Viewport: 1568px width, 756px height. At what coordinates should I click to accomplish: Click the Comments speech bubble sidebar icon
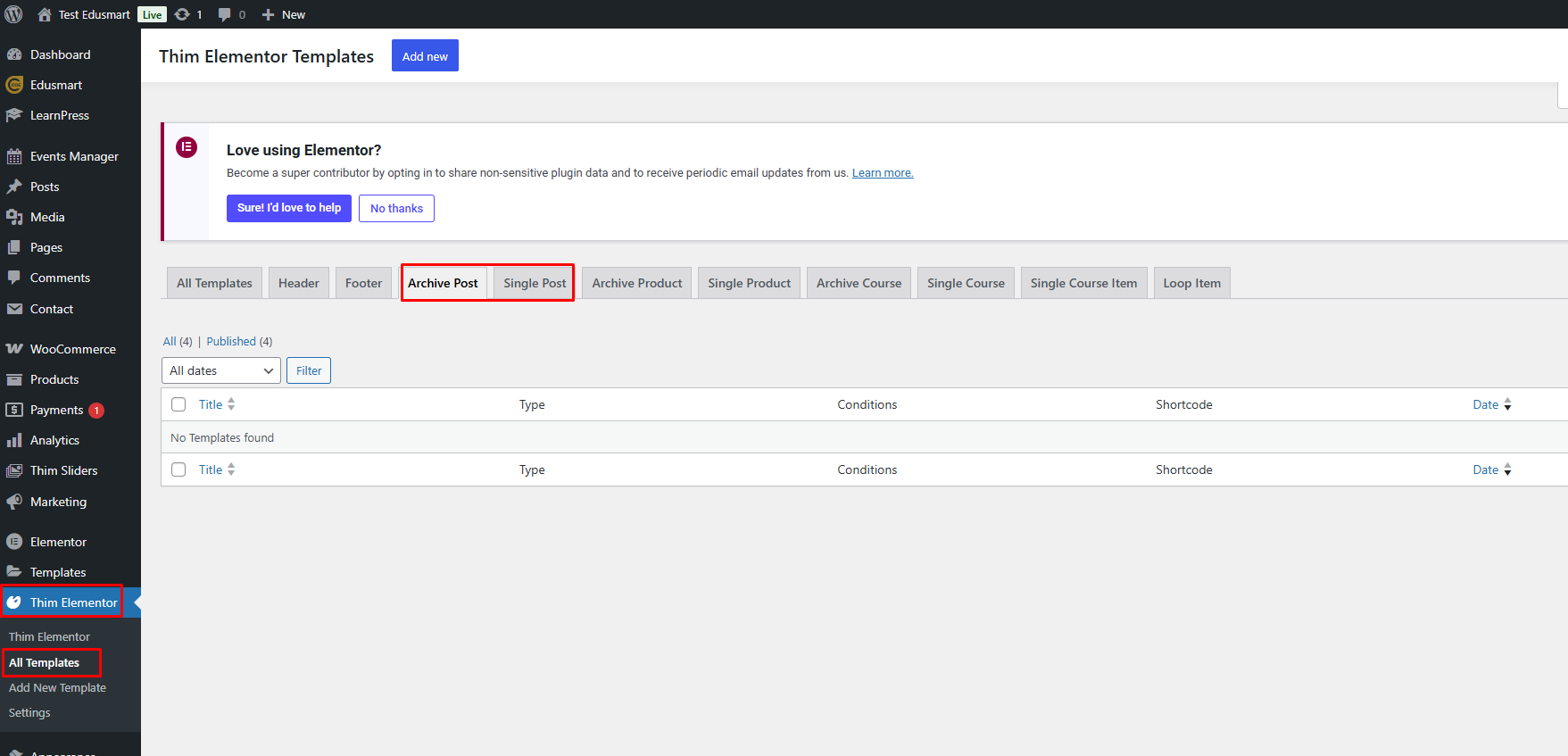[14, 278]
